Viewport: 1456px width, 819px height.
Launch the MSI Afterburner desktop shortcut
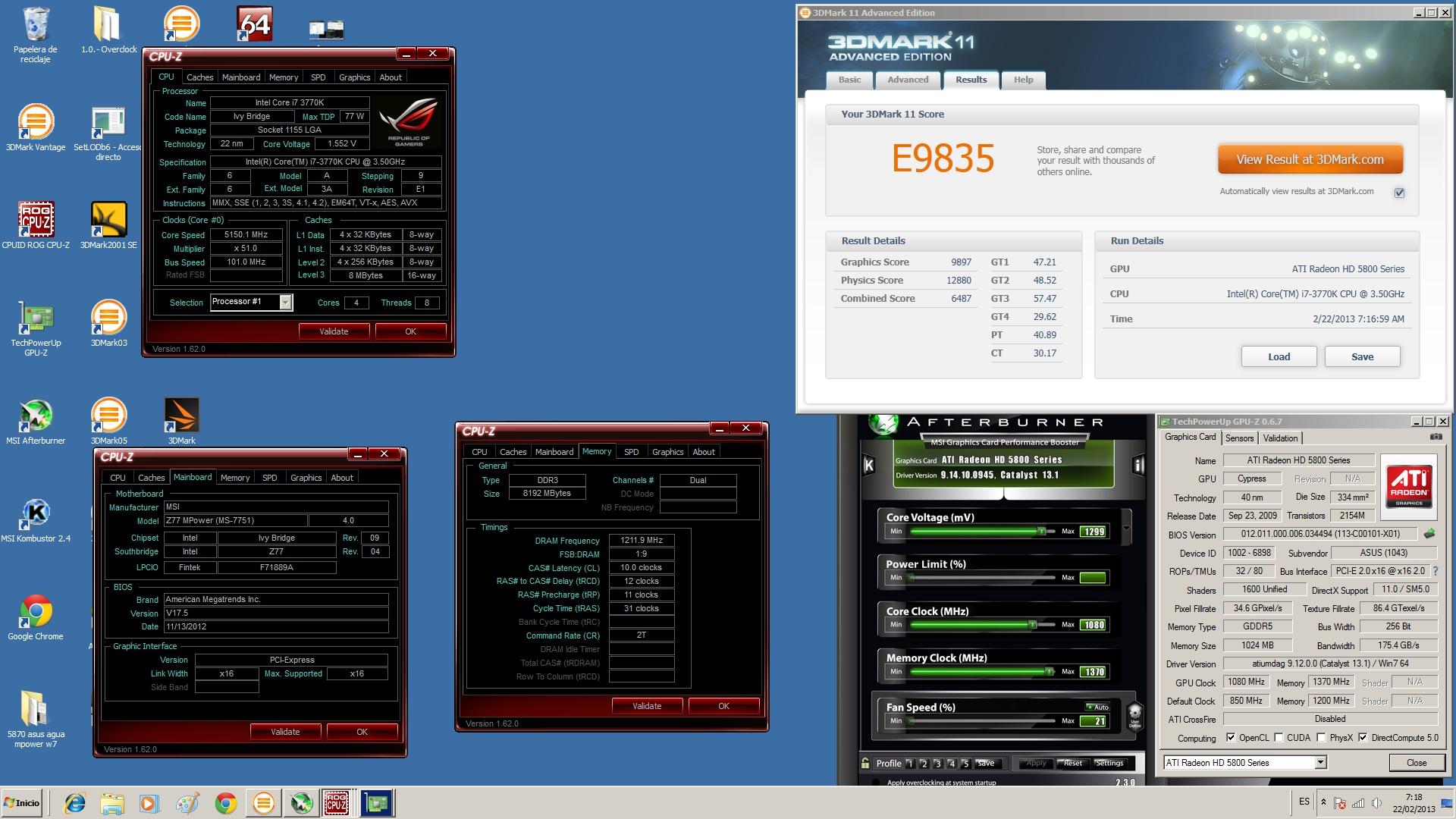36,422
